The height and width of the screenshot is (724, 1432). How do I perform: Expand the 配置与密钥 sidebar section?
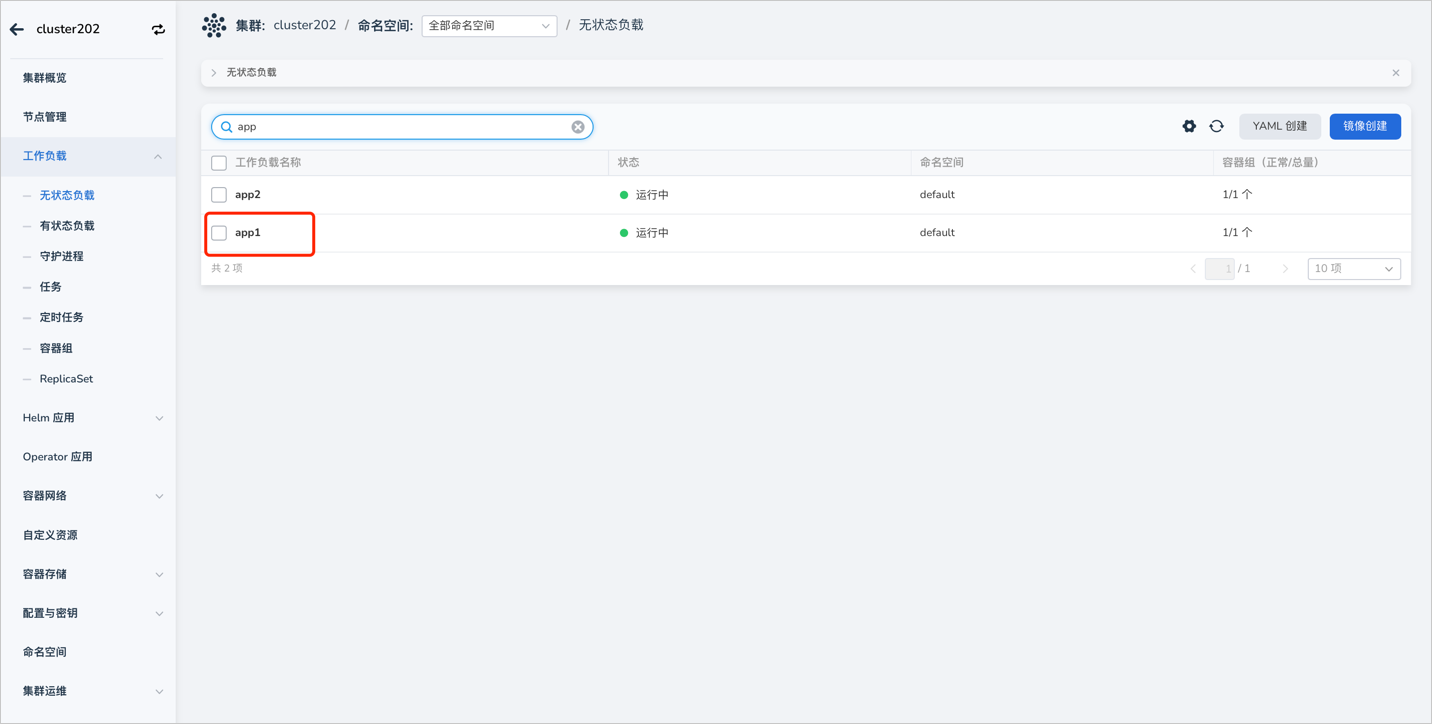point(159,614)
